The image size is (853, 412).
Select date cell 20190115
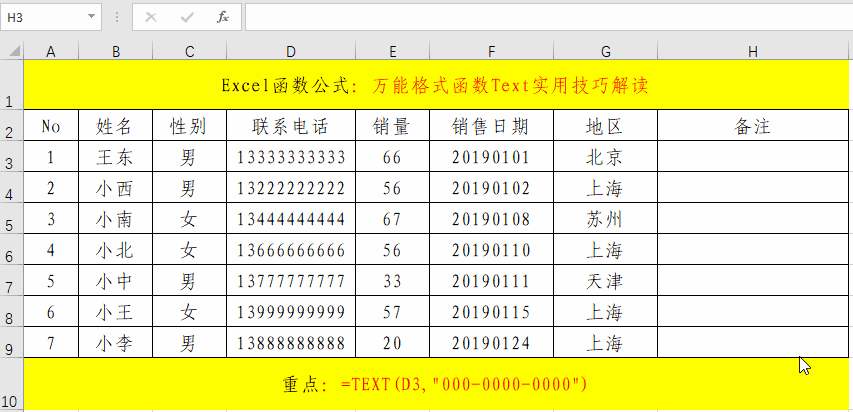tap(491, 311)
